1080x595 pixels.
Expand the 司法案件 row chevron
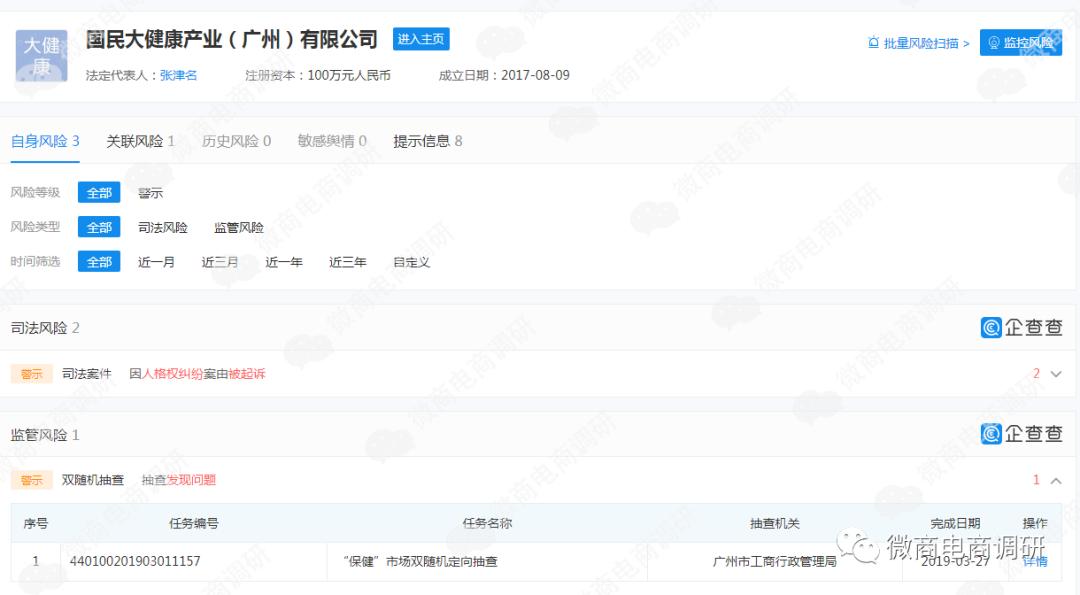point(1056,374)
